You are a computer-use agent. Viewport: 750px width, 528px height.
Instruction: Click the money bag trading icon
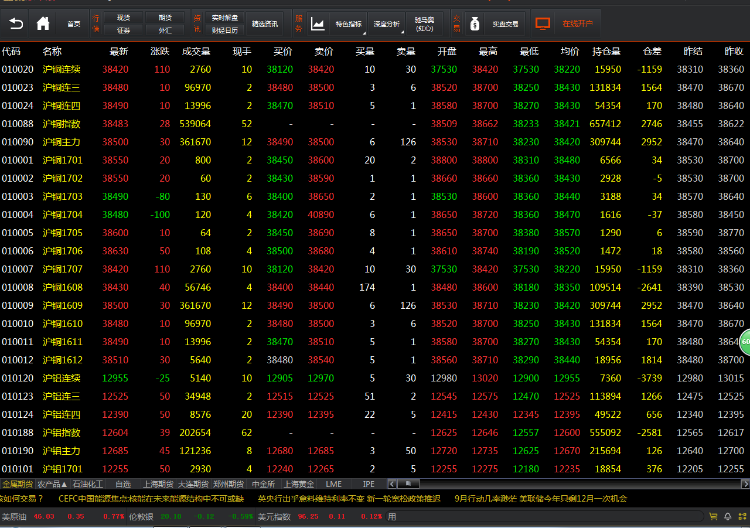(474, 23)
